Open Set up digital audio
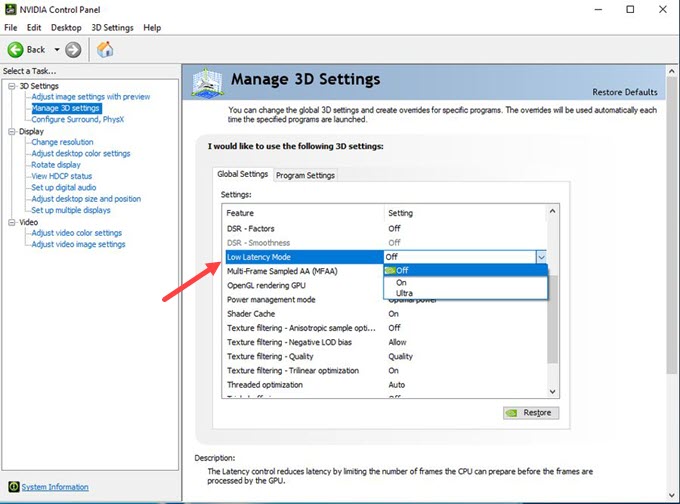The height and width of the screenshot is (504, 680). coord(64,187)
